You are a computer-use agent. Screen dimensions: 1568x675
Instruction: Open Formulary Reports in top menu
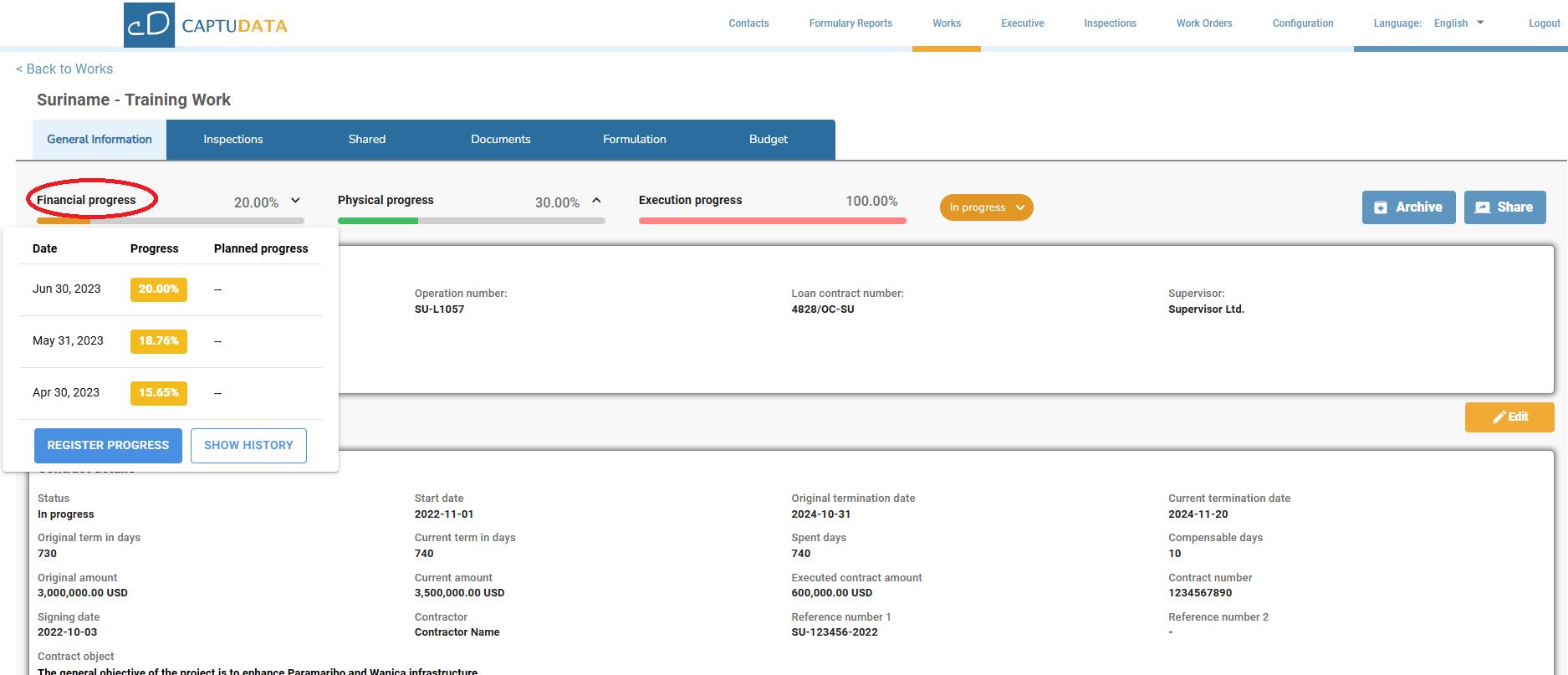pos(850,23)
